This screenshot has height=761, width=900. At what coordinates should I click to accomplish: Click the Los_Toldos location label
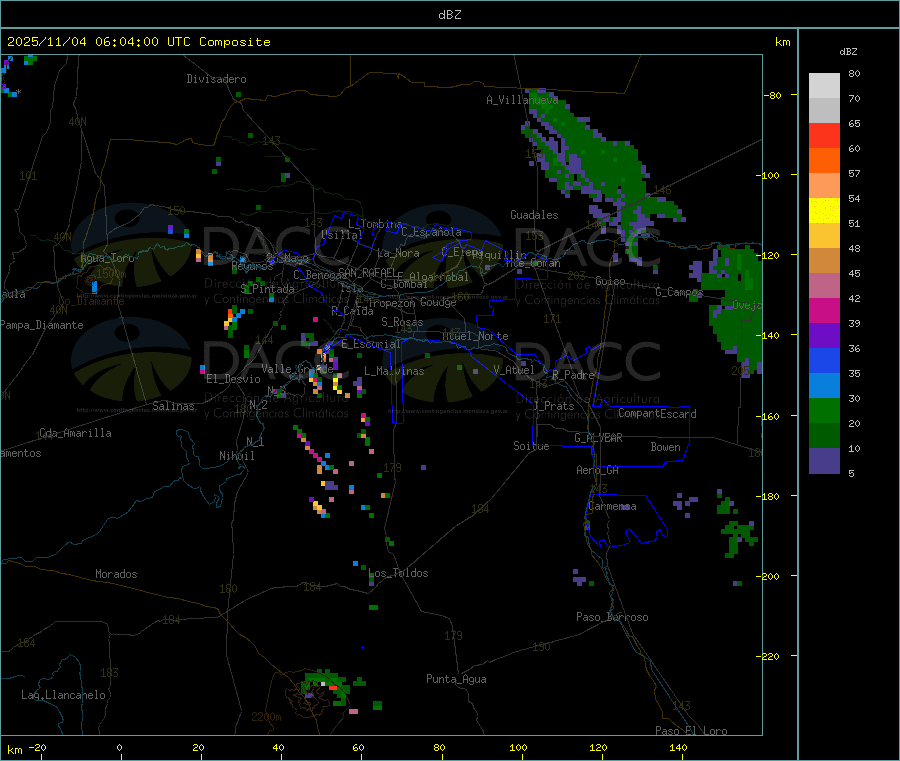pos(398,573)
